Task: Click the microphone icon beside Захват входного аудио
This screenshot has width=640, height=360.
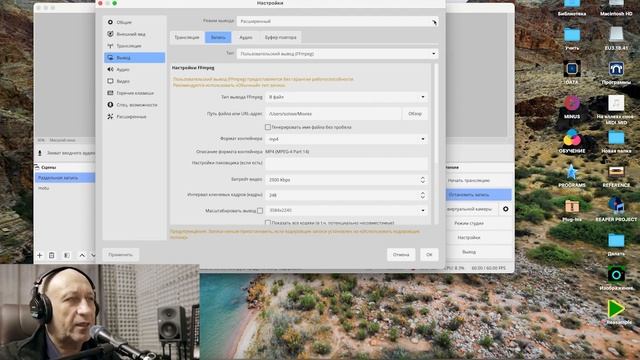Action: pos(40,153)
